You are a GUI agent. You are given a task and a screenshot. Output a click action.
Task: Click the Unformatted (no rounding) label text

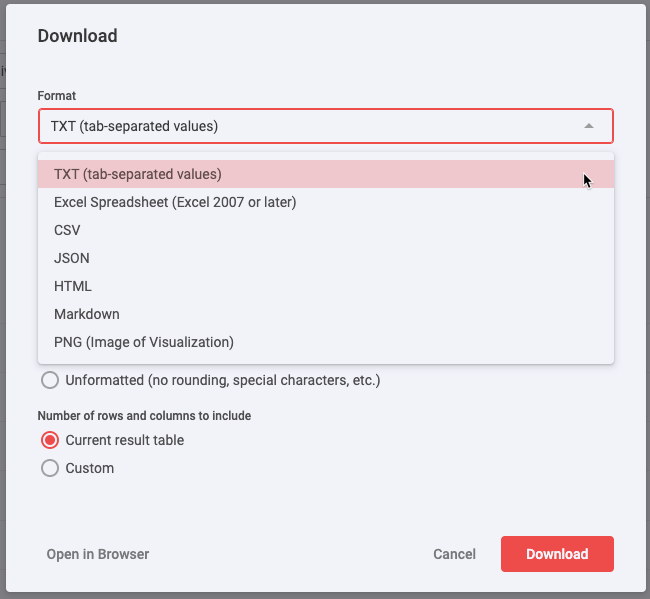coord(223,380)
